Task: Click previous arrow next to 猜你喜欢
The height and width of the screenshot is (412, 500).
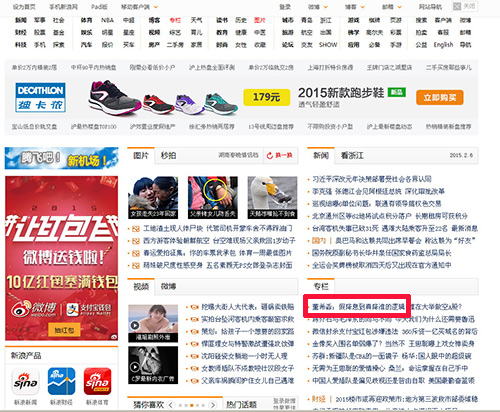Action: click(171, 405)
